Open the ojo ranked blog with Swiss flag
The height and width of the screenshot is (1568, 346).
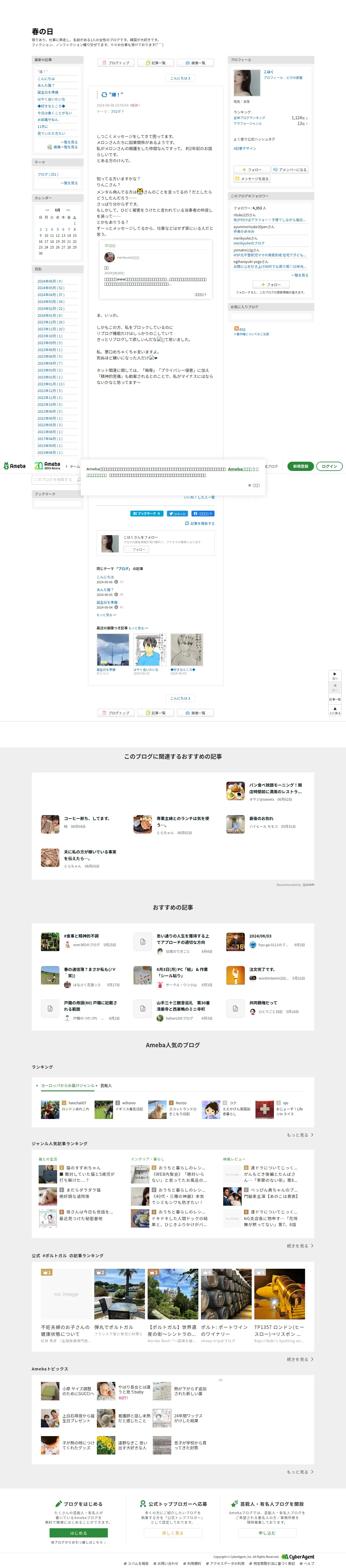tap(280, 1110)
